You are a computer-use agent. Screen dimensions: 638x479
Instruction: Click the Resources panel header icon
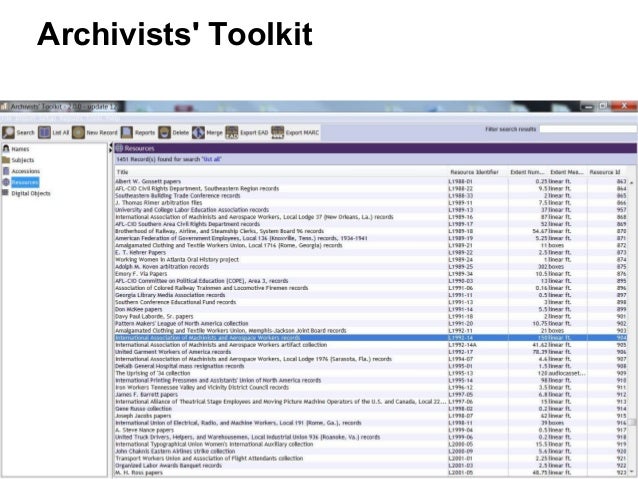click(x=119, y=148)
